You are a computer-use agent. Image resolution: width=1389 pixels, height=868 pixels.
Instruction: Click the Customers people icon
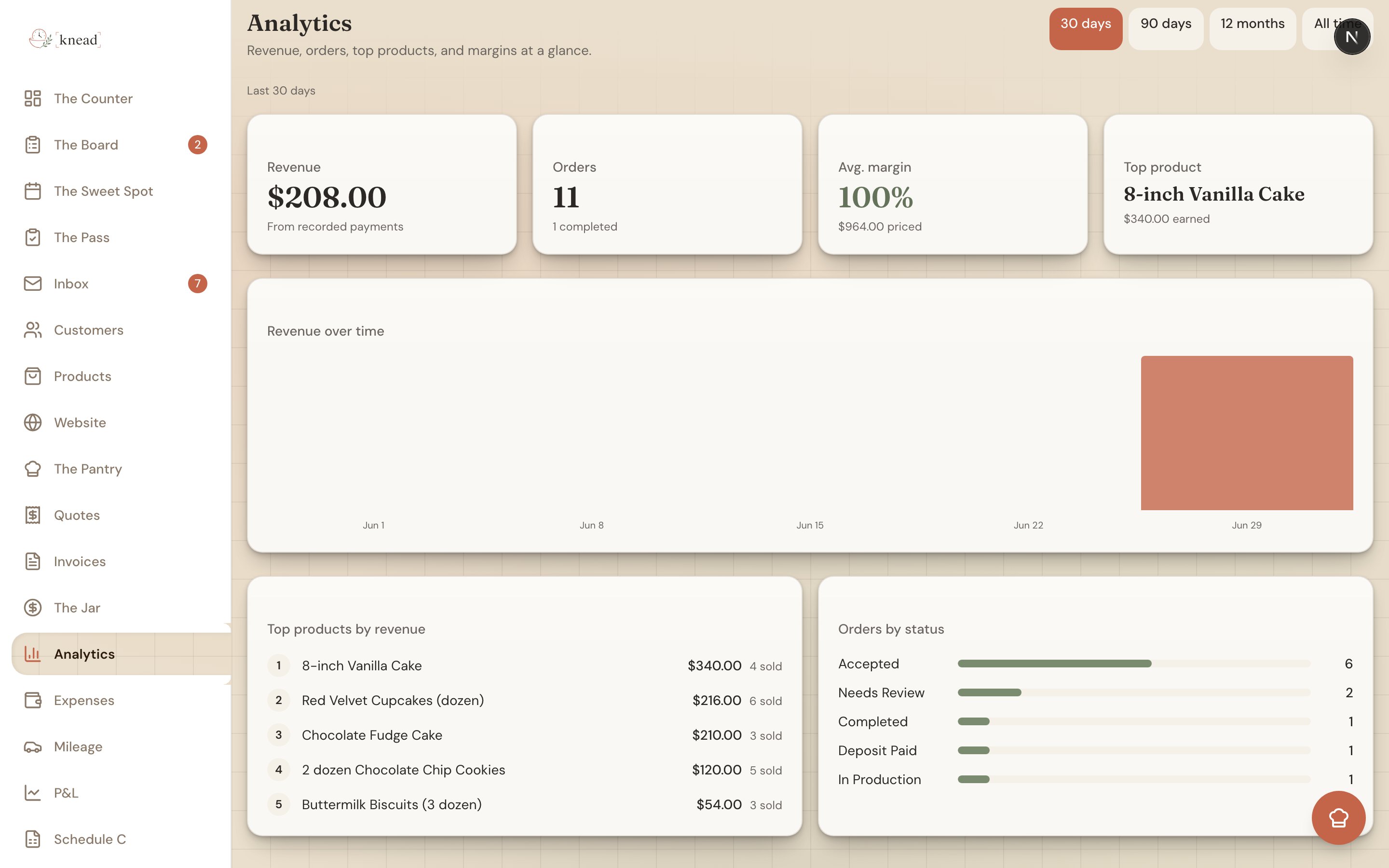[33, 330]
